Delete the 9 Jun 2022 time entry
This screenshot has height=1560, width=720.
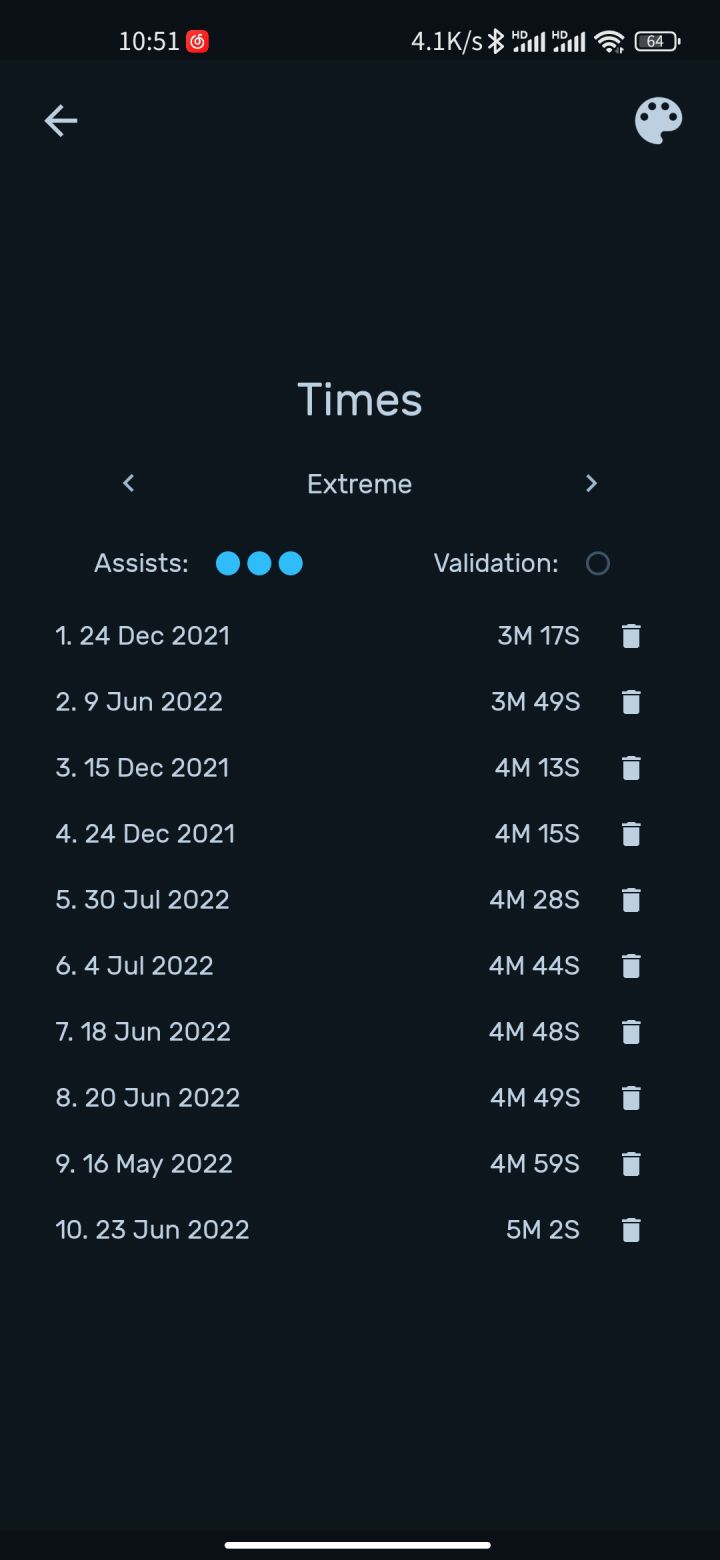(631, 702)
